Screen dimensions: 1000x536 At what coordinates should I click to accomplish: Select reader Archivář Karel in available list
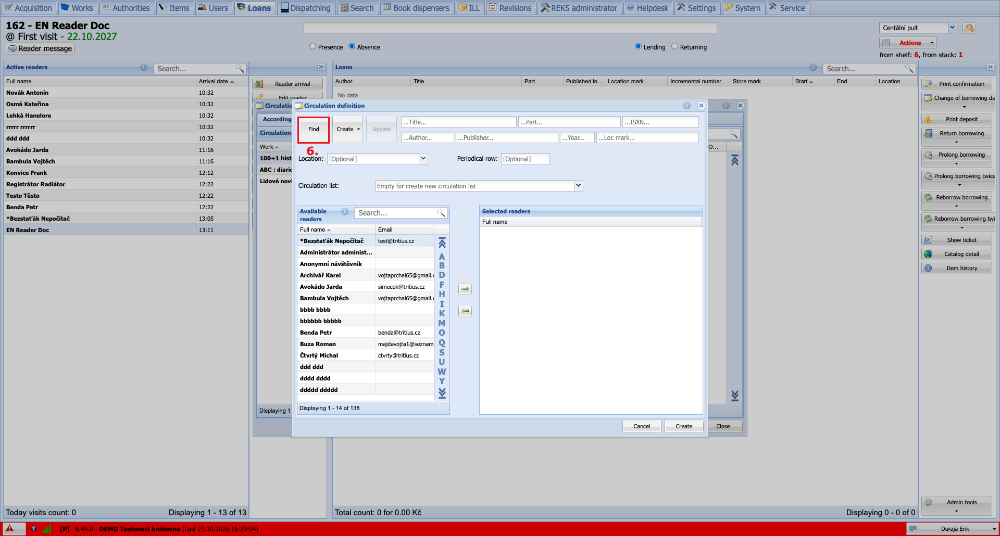click(367, 275)
